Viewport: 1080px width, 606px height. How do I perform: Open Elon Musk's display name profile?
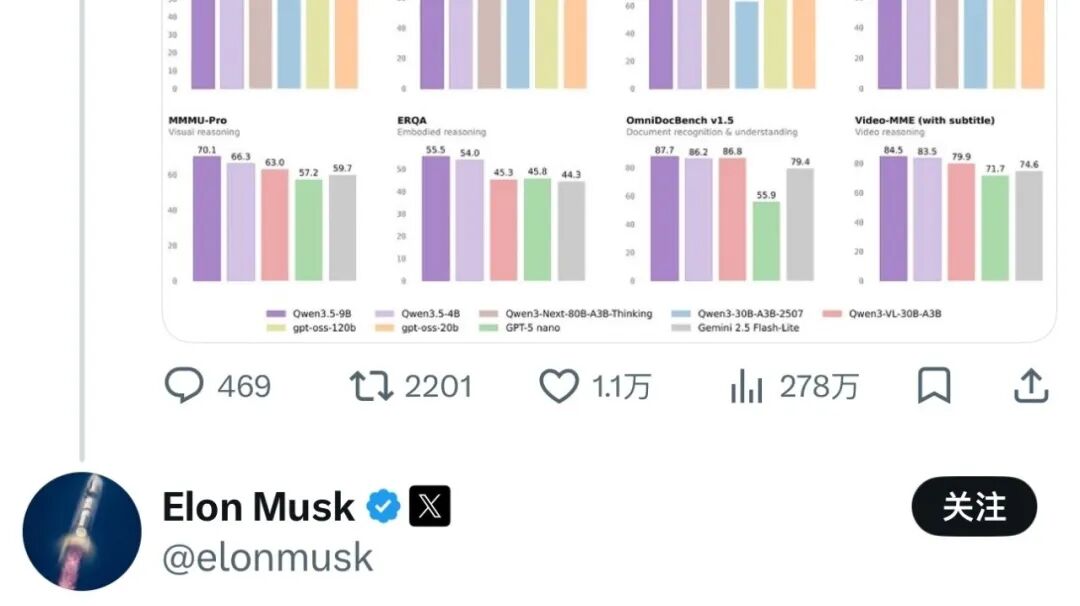[258, 507]
